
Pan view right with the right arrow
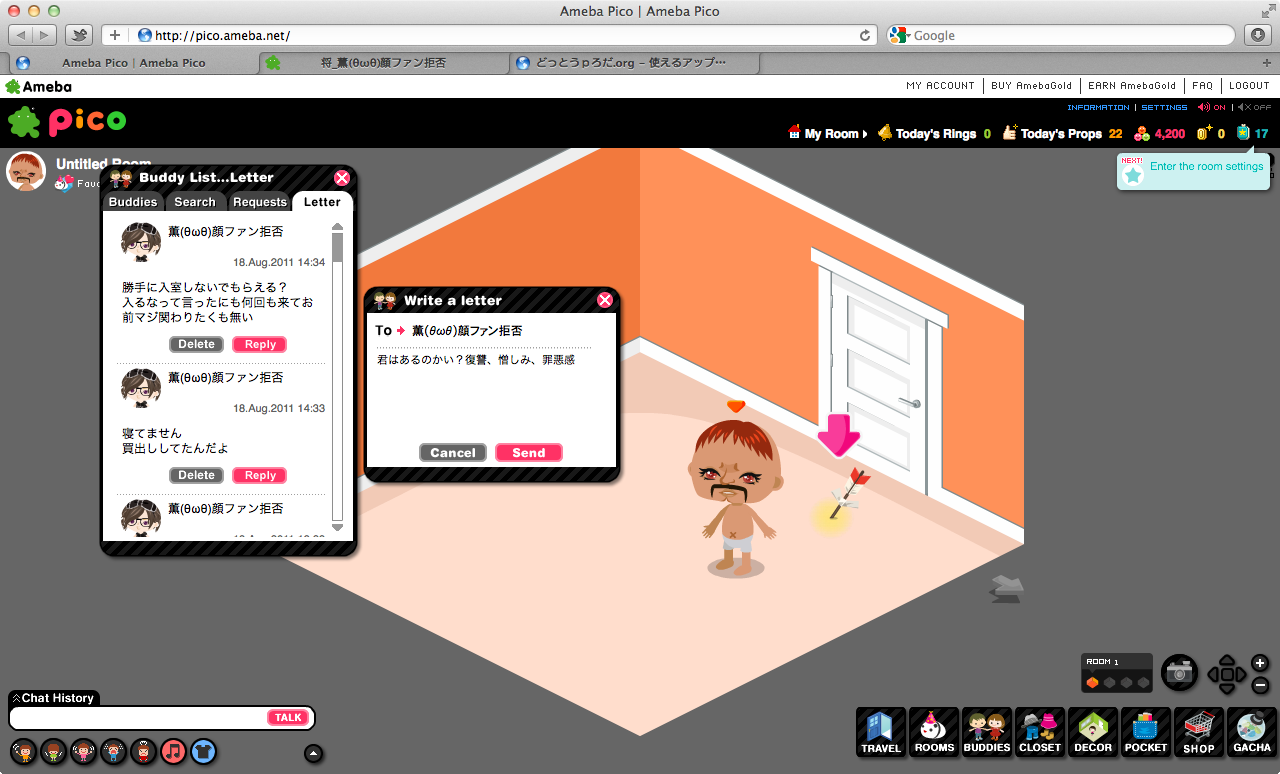[1241, 675]
